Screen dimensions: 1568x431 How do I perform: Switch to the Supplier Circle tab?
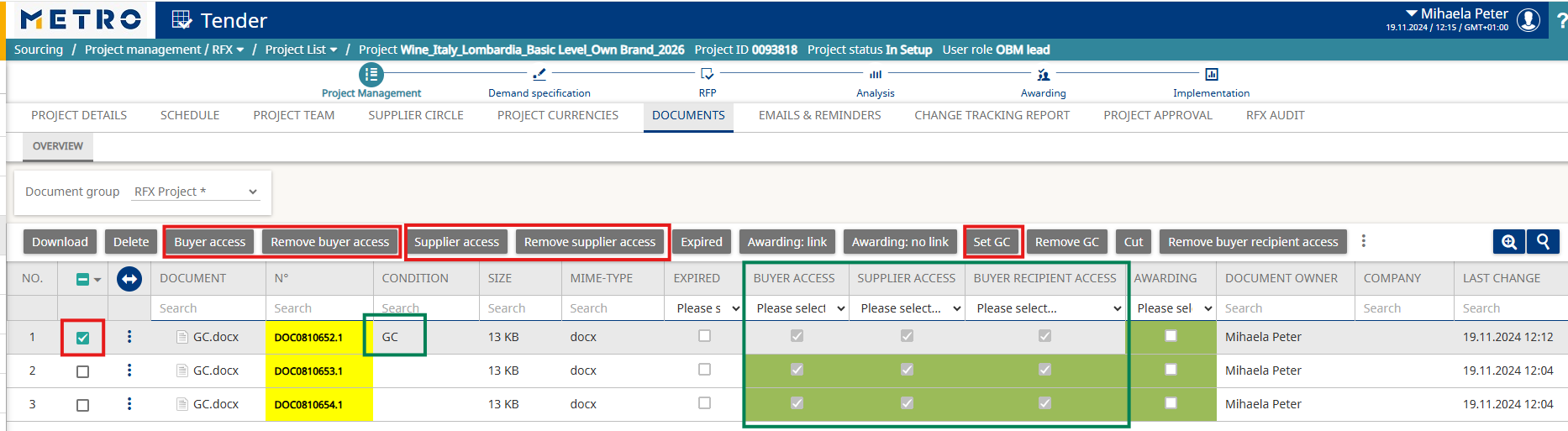click(x=416, y=115)
